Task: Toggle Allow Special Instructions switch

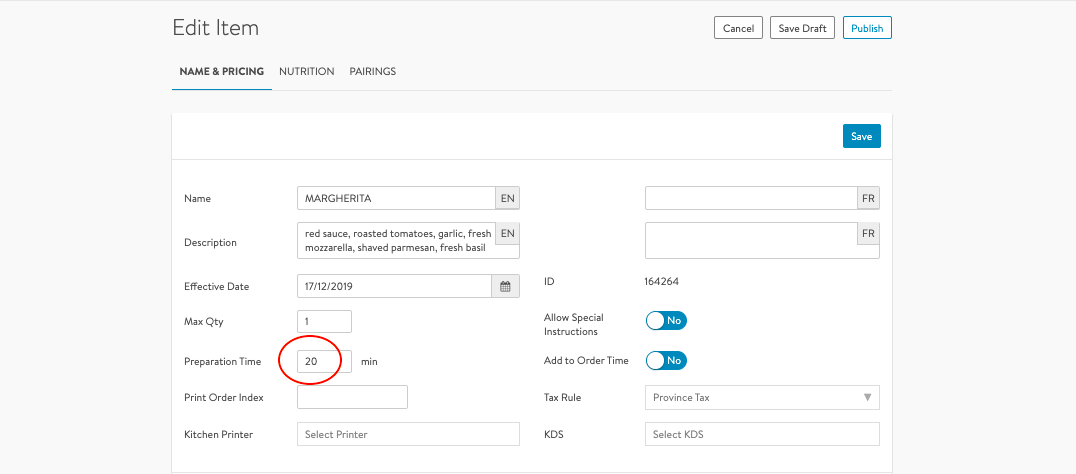Action: (x=666, y=321)
